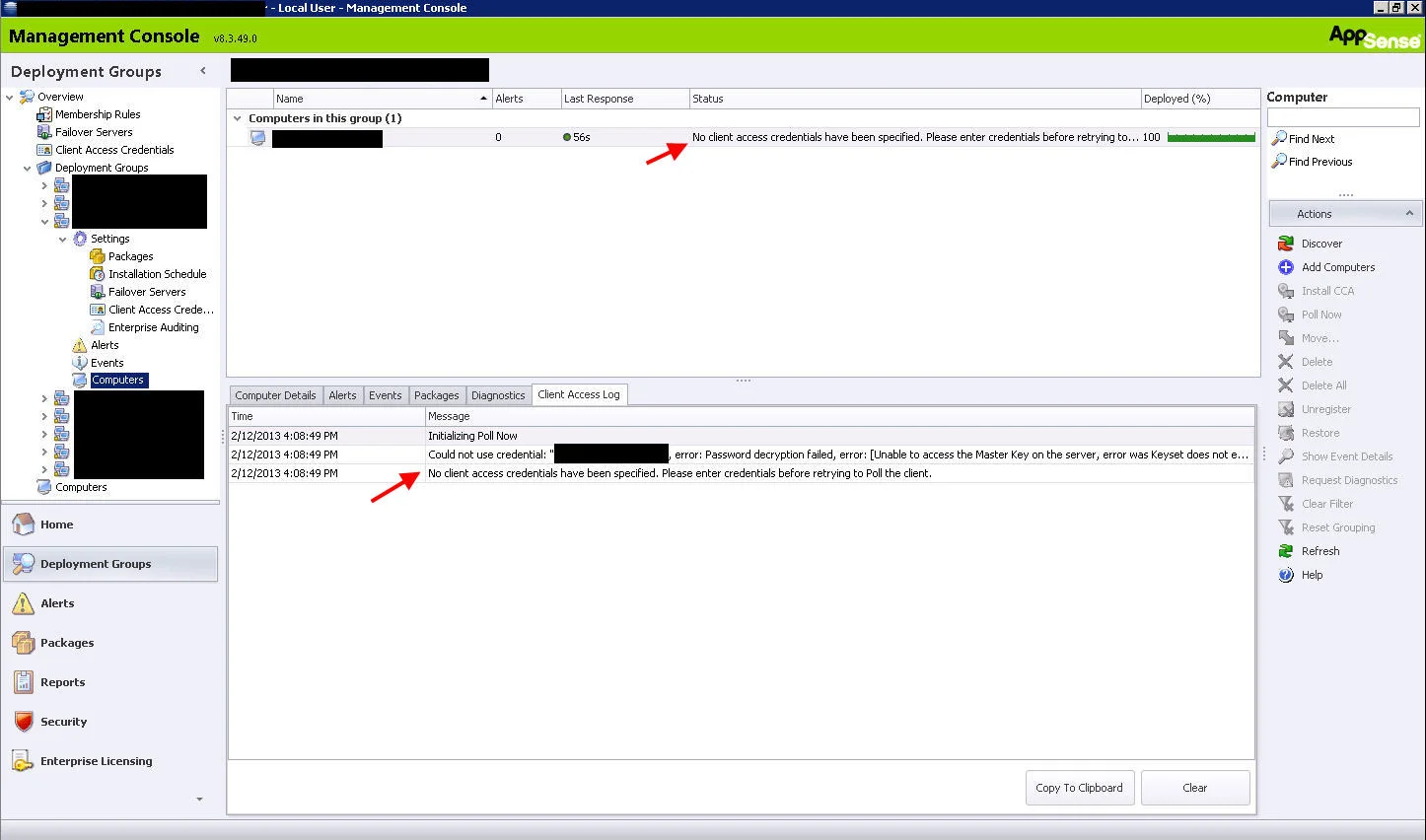Open Reports in the navigation pane
The width and height of the screenshot is (1426, 840).
click(x=110, y=682)
